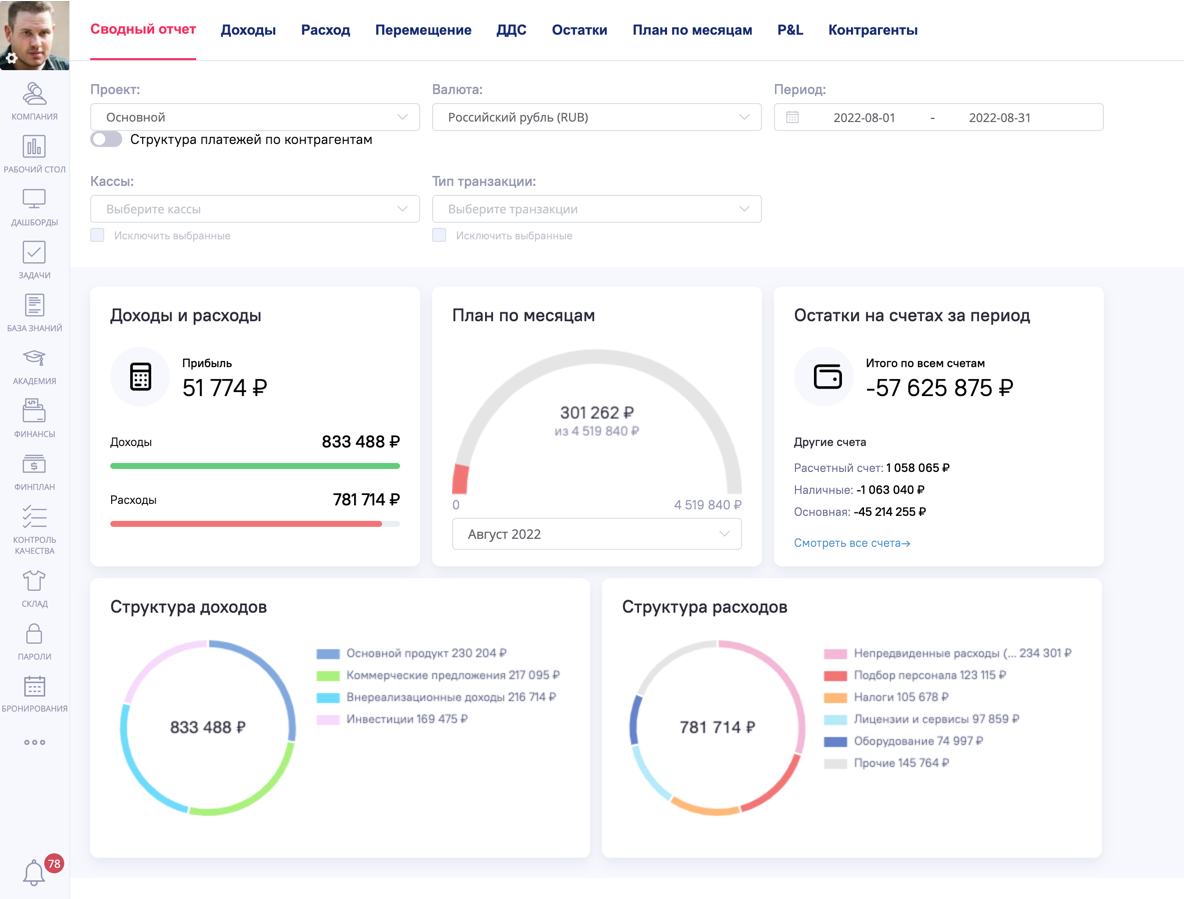Click the Основной продукт blue legend swatch

pyautogui.click(x=328, y=654)
